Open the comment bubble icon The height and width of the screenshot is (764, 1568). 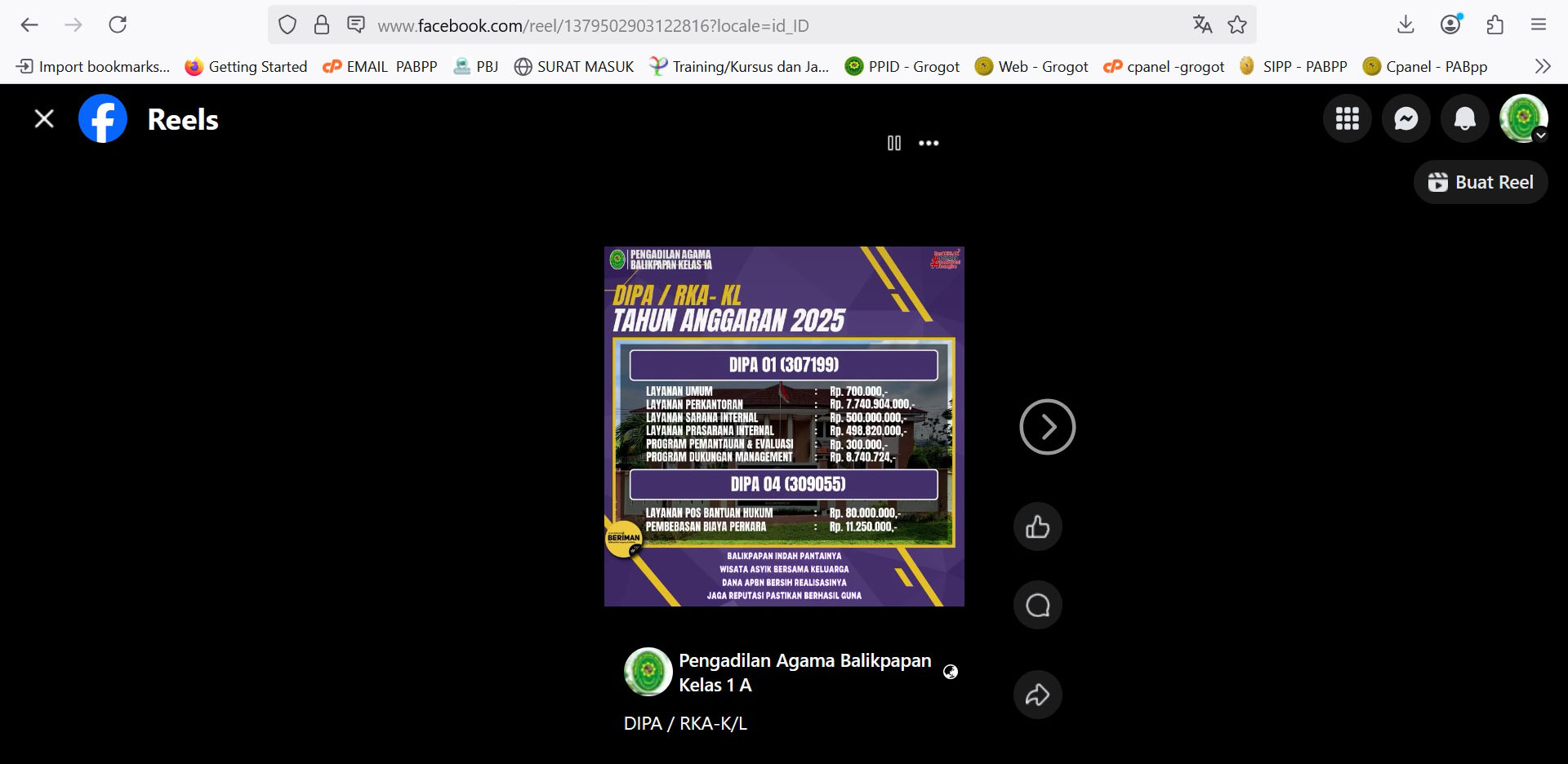point(1038,605)
